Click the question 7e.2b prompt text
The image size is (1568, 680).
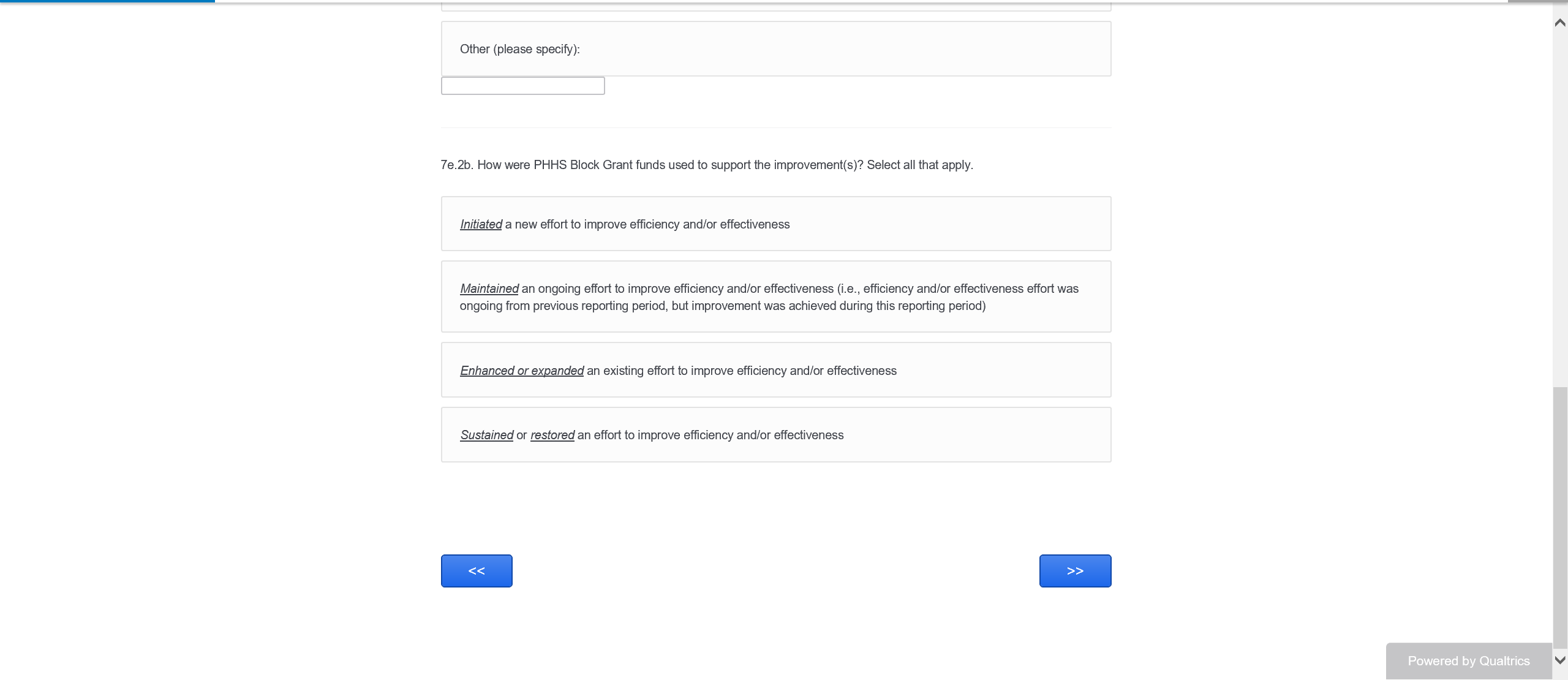pyautogui.click(x=706, y=165)
